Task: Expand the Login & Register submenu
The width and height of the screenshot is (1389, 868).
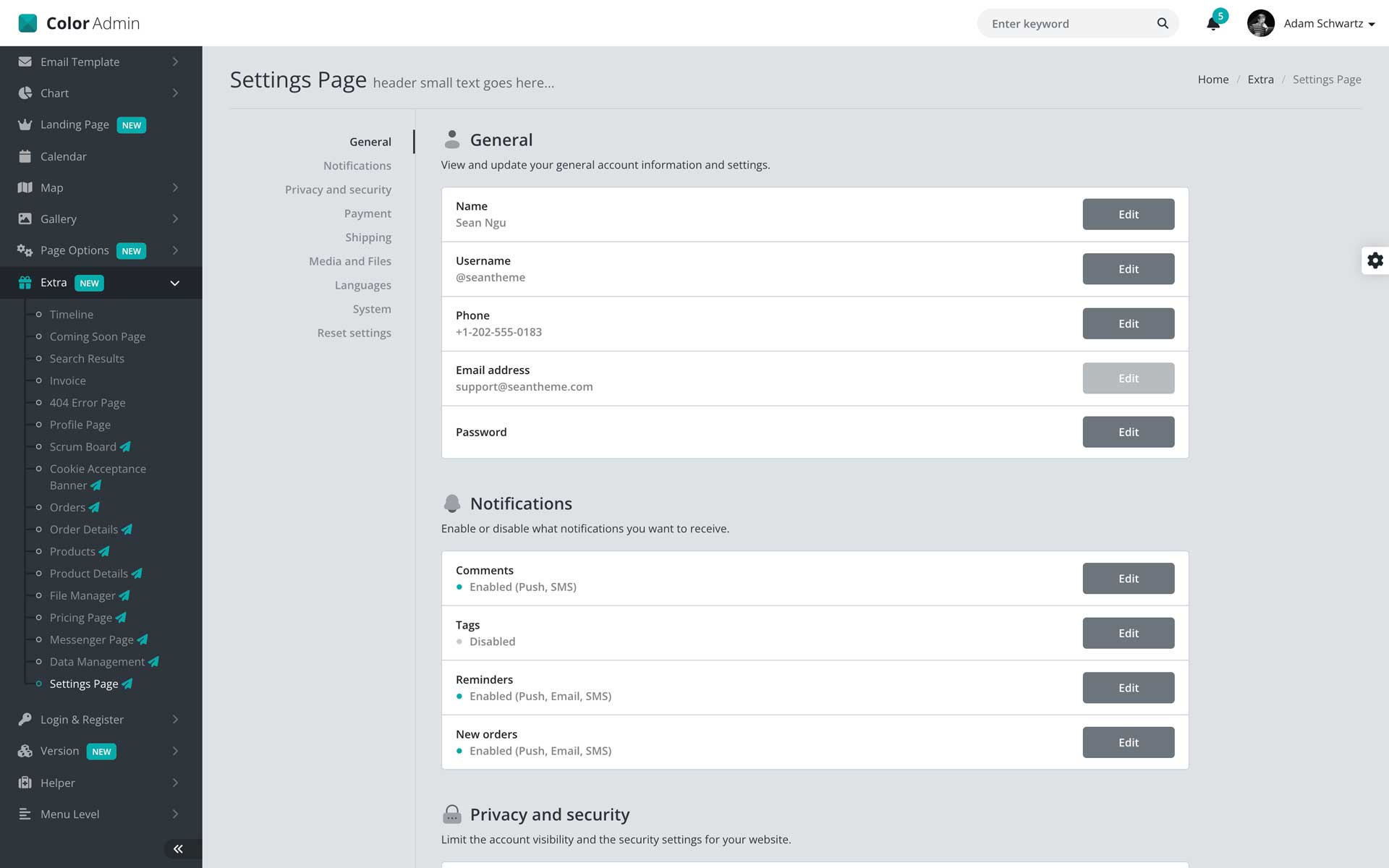Action: [175, 719]
